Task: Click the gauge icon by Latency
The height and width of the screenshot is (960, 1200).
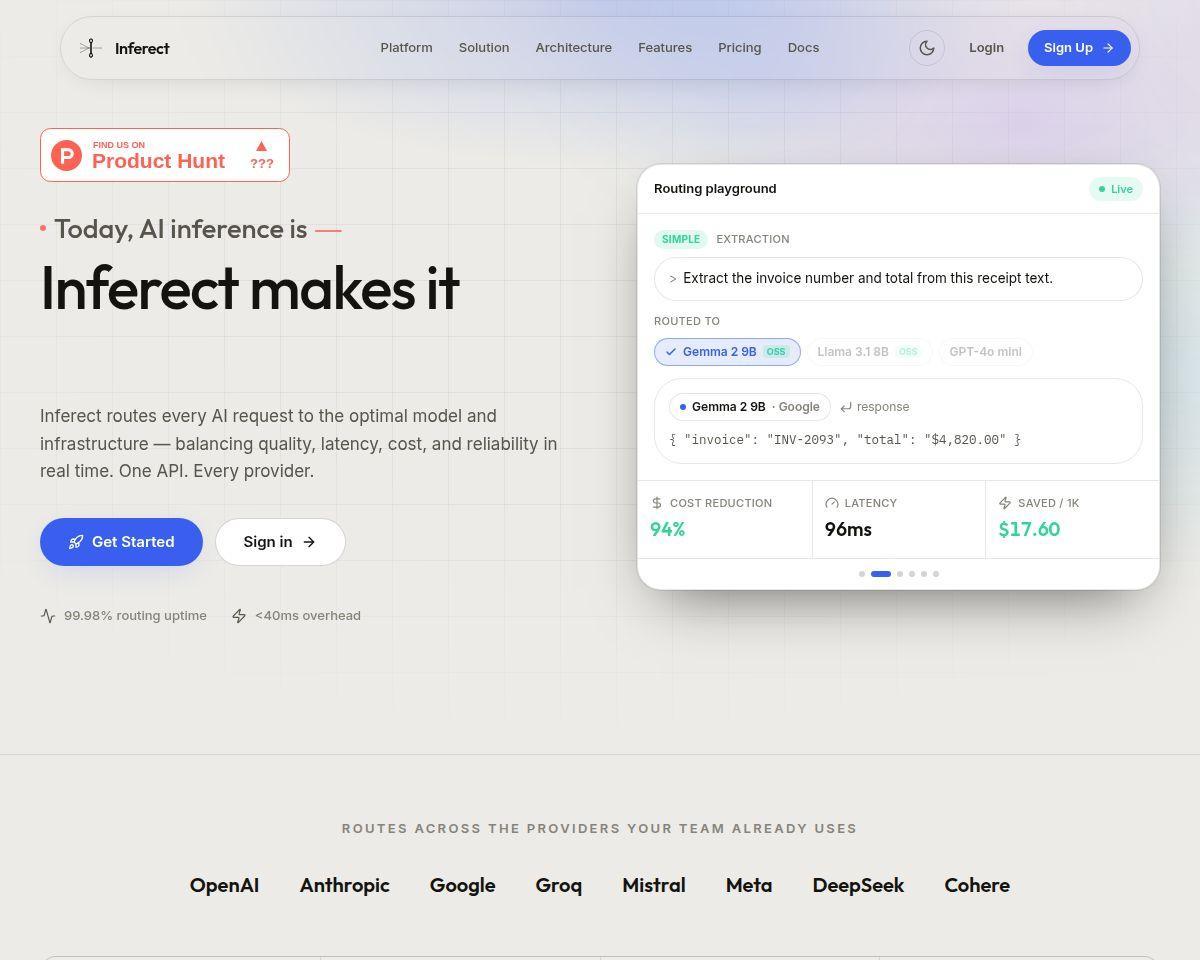Action: [832, 503]
